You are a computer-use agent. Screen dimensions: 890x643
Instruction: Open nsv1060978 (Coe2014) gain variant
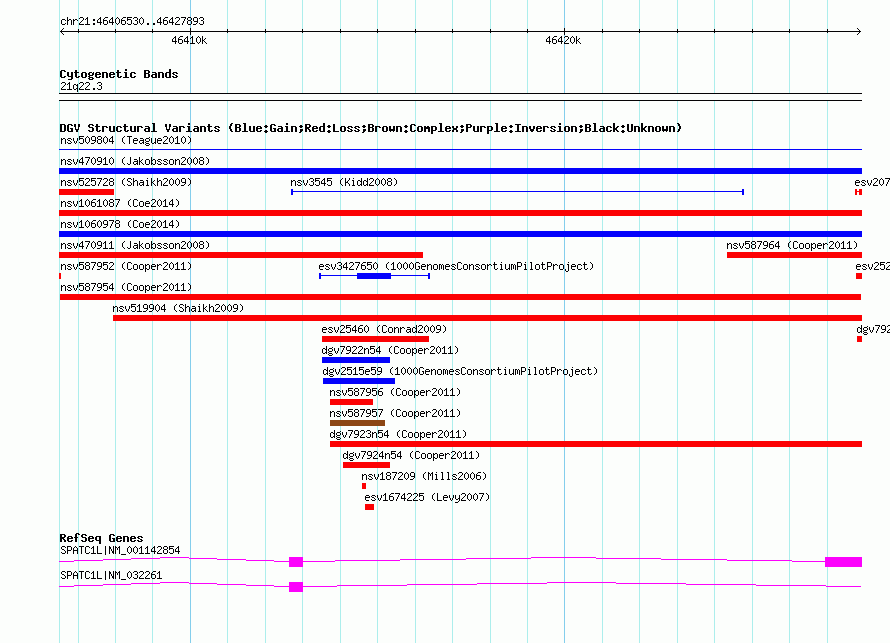[x=460, y=234]
